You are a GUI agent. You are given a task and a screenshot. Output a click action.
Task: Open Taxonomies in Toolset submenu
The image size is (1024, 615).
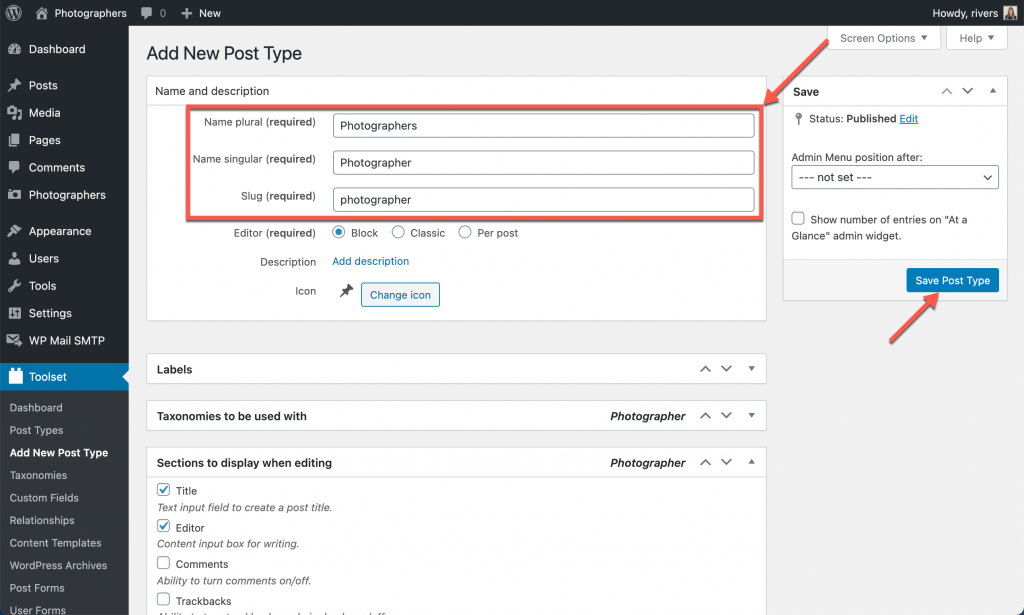[x=39, y=475]
